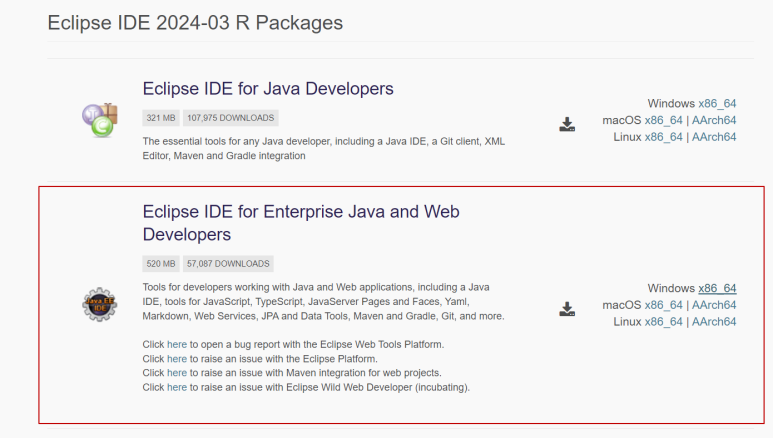The image size is (773, 438).
Task: Download macOS x86_64 build of Java Developers
Action: tap(663, 120)
